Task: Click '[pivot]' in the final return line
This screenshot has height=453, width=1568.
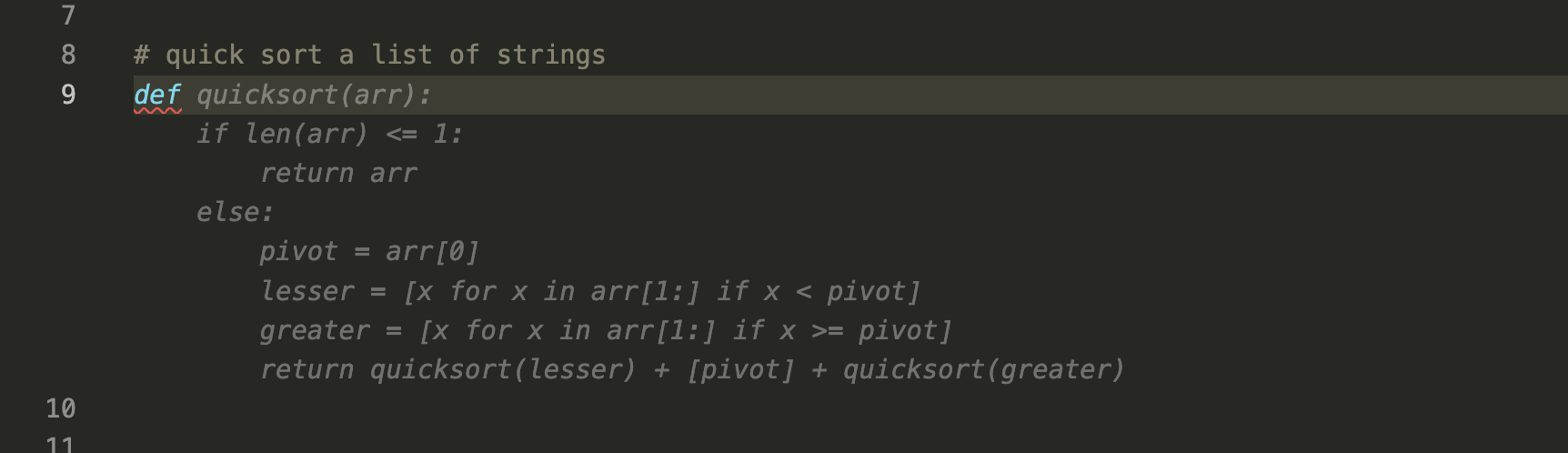Action: click(740, 370)
